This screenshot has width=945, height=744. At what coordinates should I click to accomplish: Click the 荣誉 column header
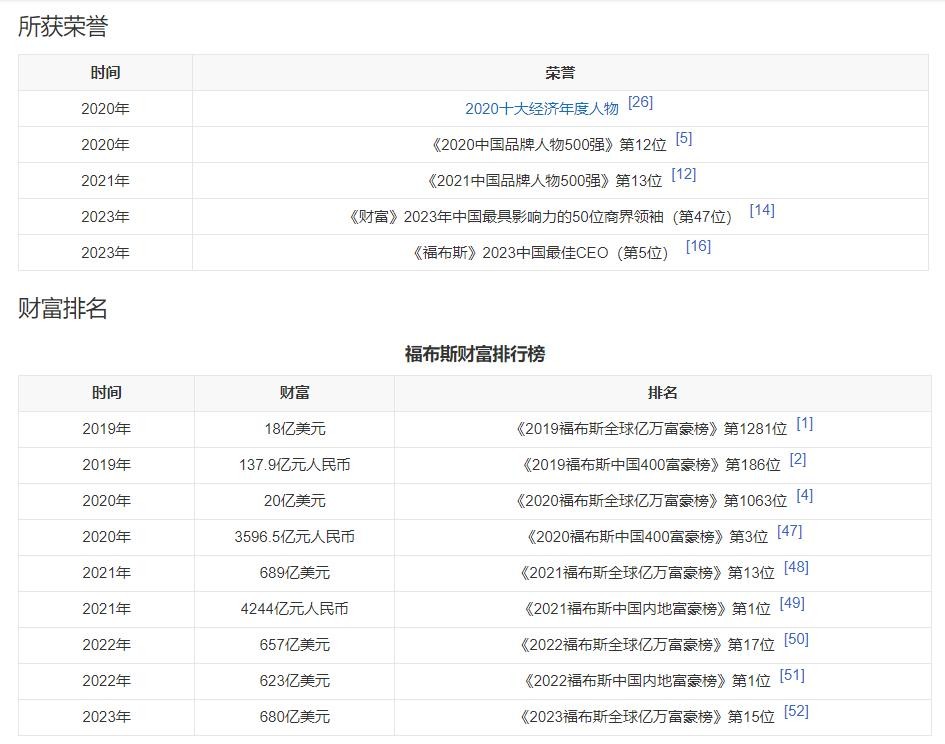(x=560, y=73)
